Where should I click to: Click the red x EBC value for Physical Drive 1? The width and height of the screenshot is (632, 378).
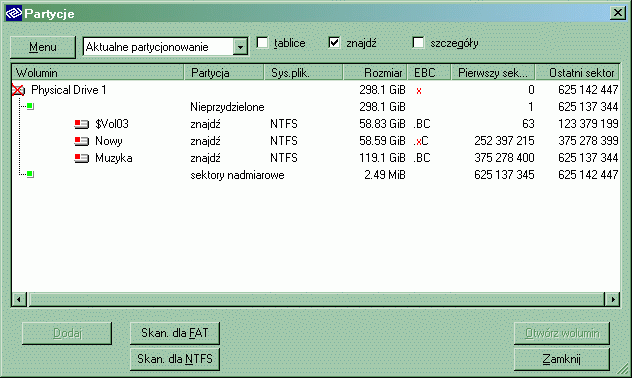(419, 91)
